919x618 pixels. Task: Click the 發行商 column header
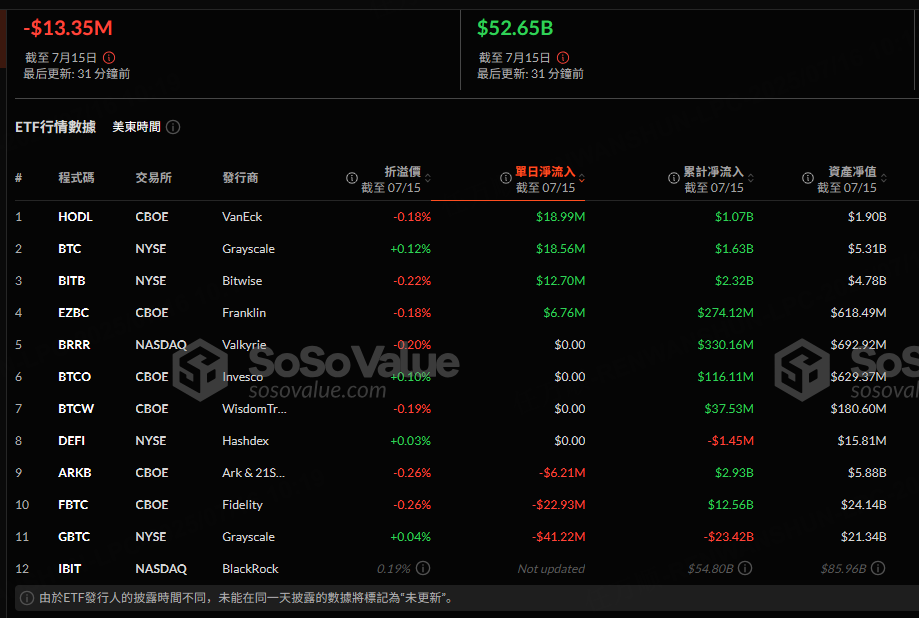tap(240, 178)
